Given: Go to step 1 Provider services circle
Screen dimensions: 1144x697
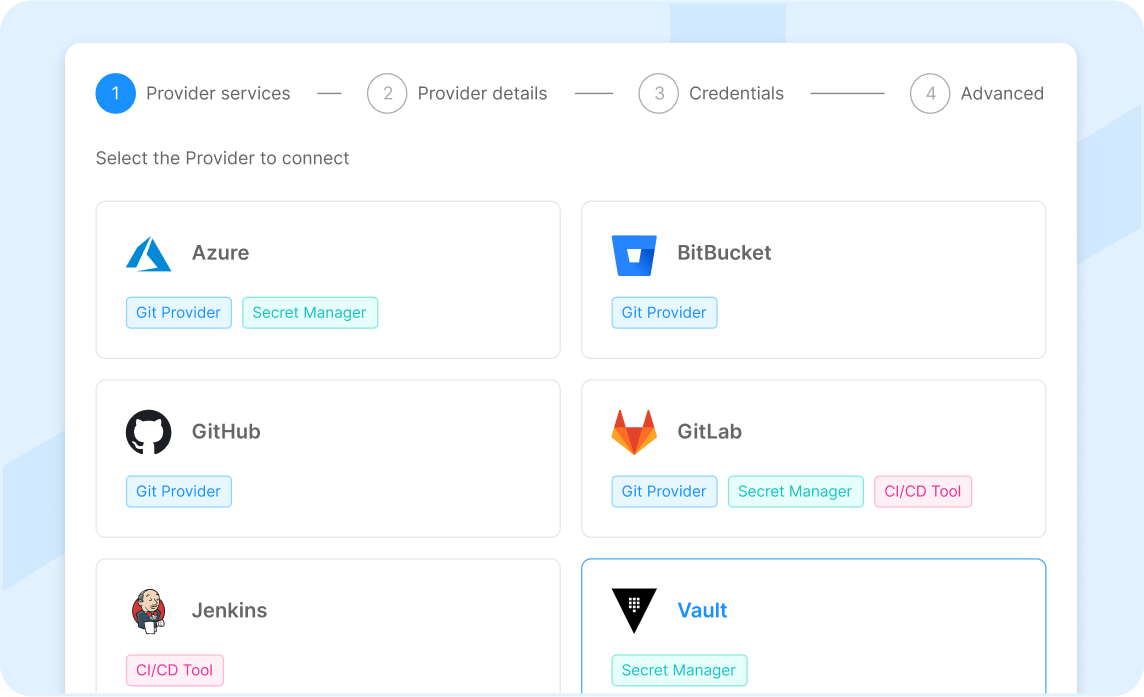Looking at the screenshot, I should [115, 93].
